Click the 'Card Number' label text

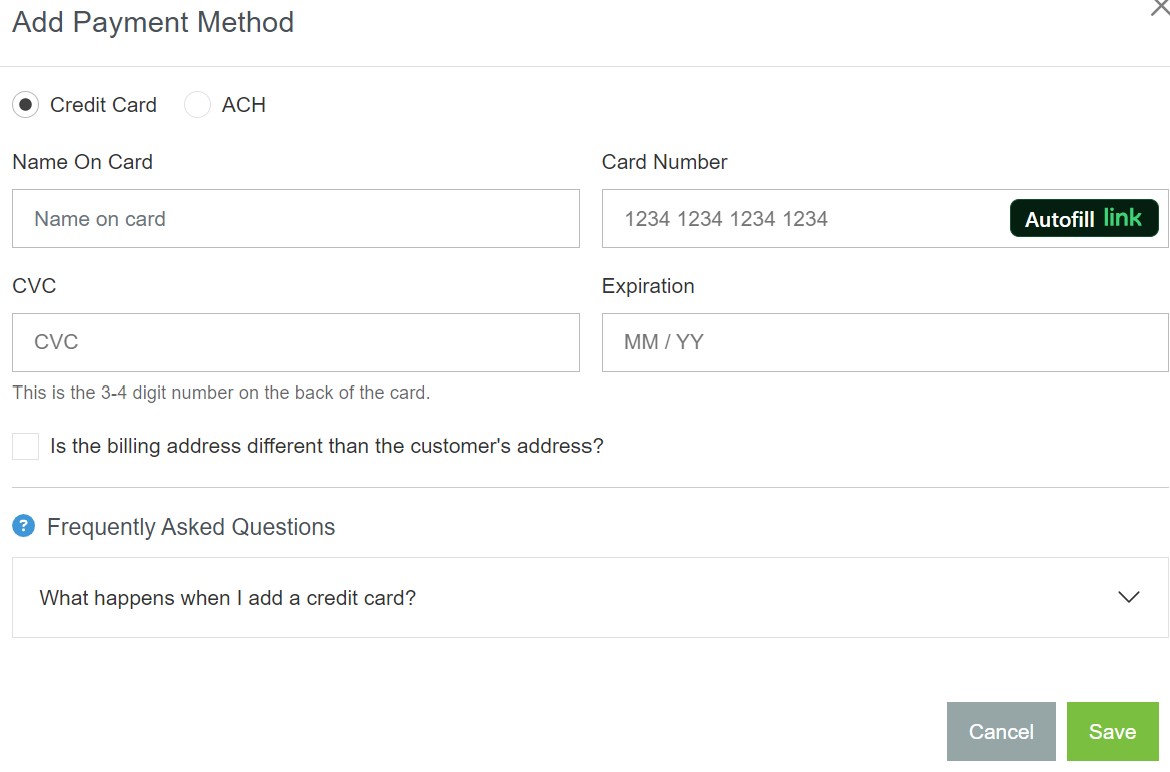pyautogui.click(x=664, y=162)
